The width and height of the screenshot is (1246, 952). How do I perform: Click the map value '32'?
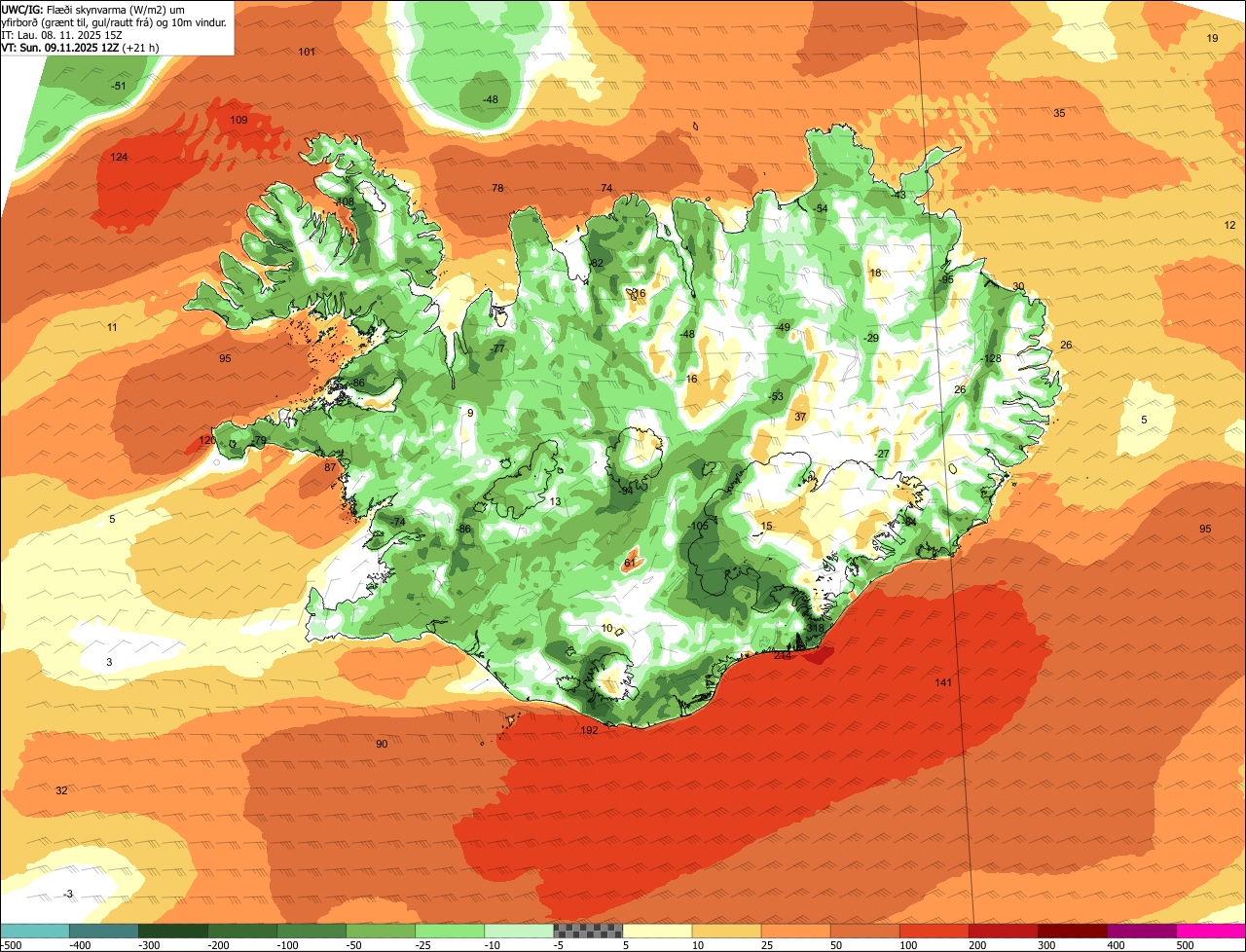[61, 790]
